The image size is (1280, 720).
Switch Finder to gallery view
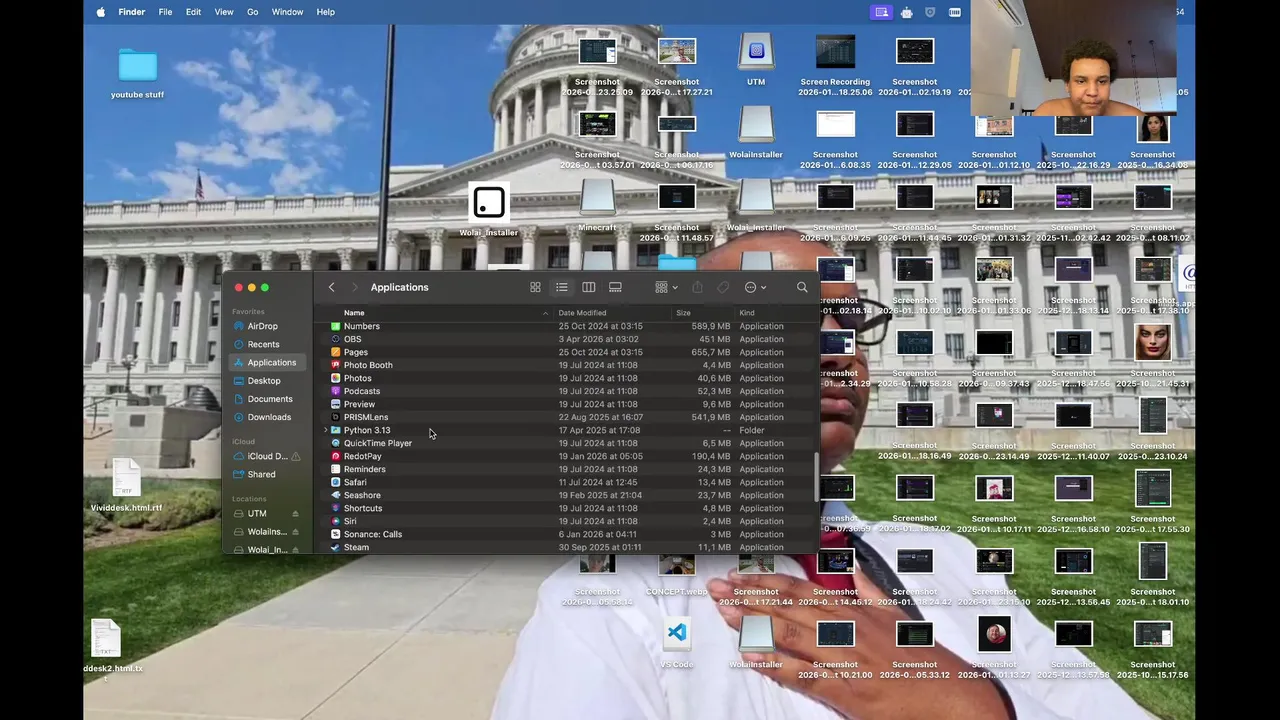(615, 287)
